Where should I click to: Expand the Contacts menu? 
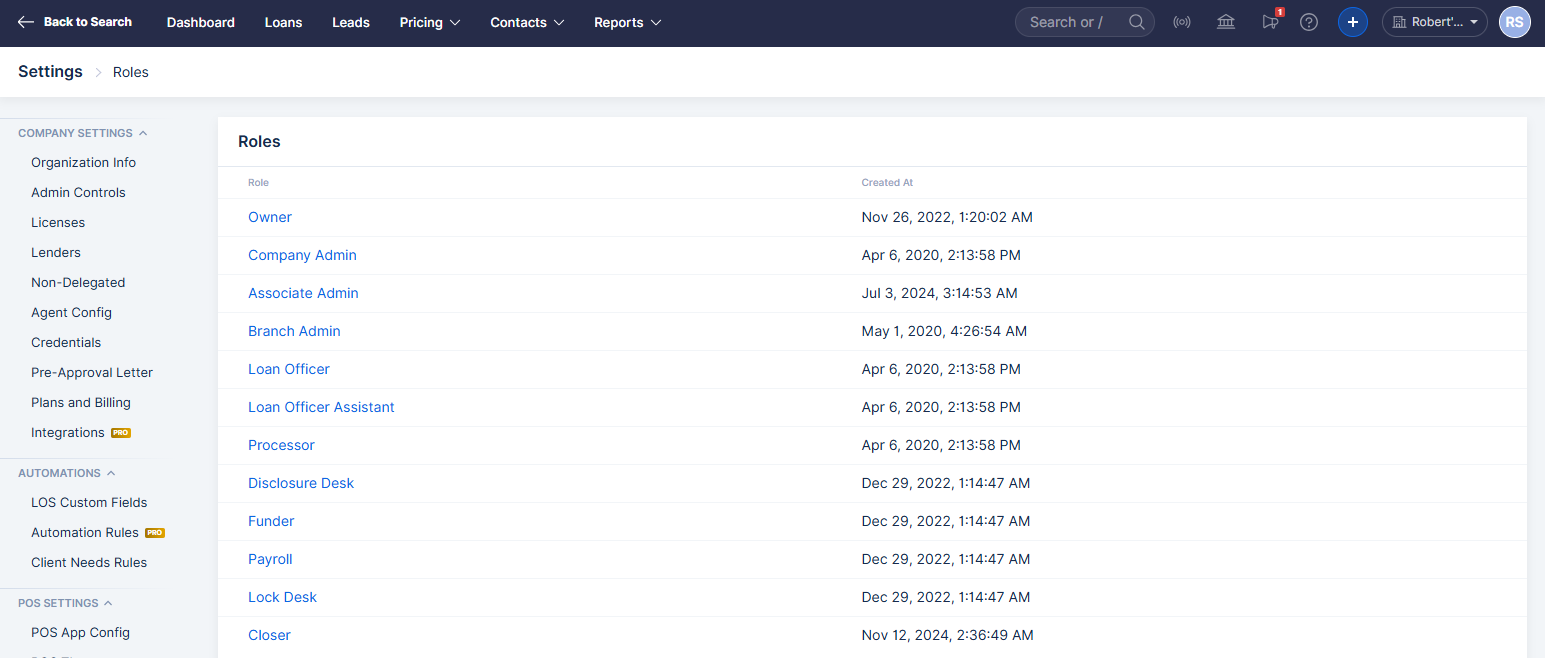point(527,22)
